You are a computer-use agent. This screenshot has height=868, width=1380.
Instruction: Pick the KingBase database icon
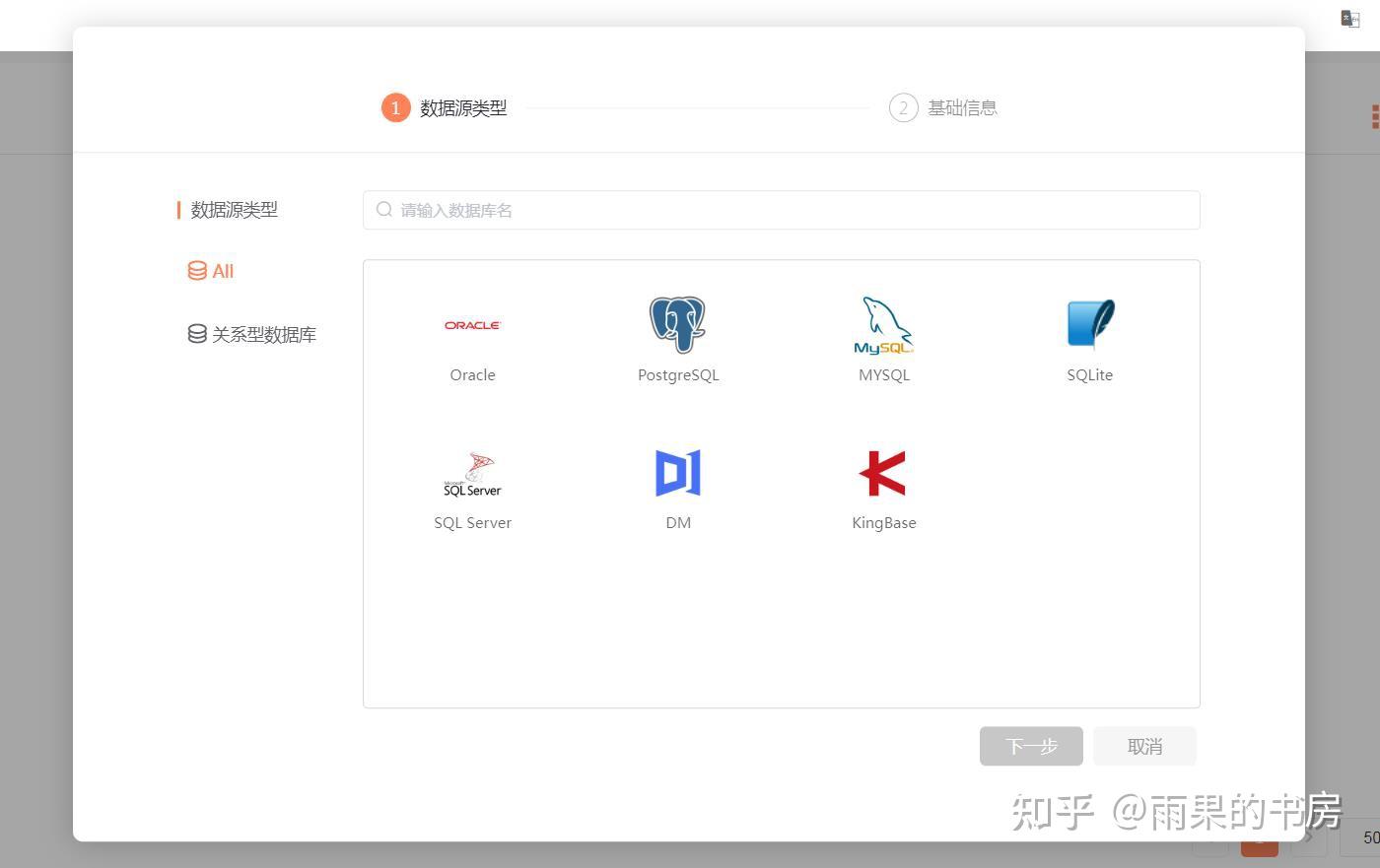(x=883, y=473)
